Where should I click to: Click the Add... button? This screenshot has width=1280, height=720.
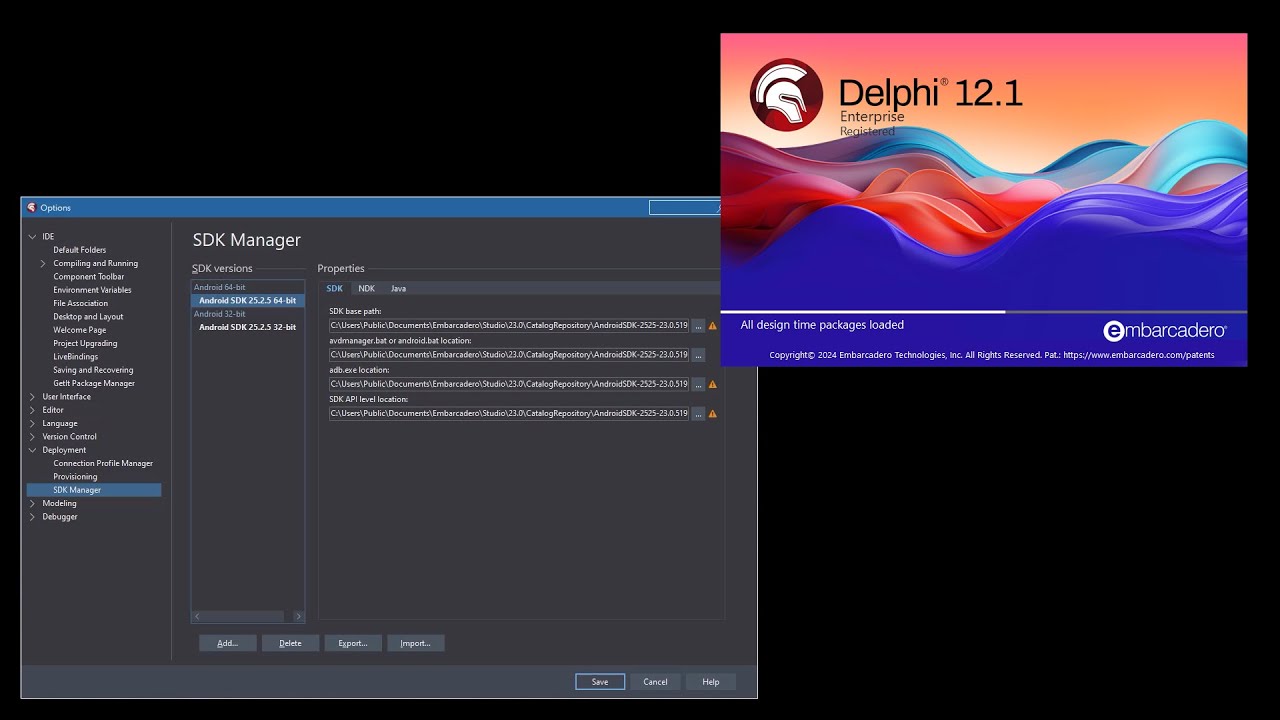[x=228, y=643]
